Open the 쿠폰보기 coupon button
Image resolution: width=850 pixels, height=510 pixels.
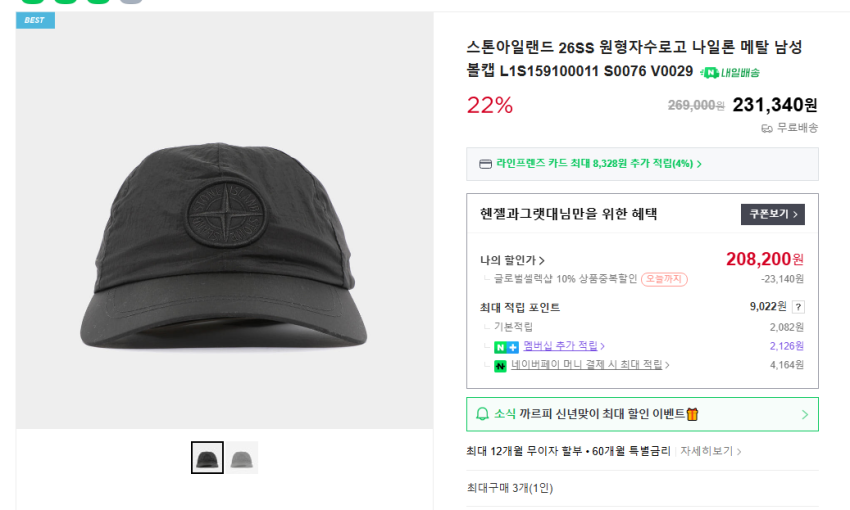(772, 214)
